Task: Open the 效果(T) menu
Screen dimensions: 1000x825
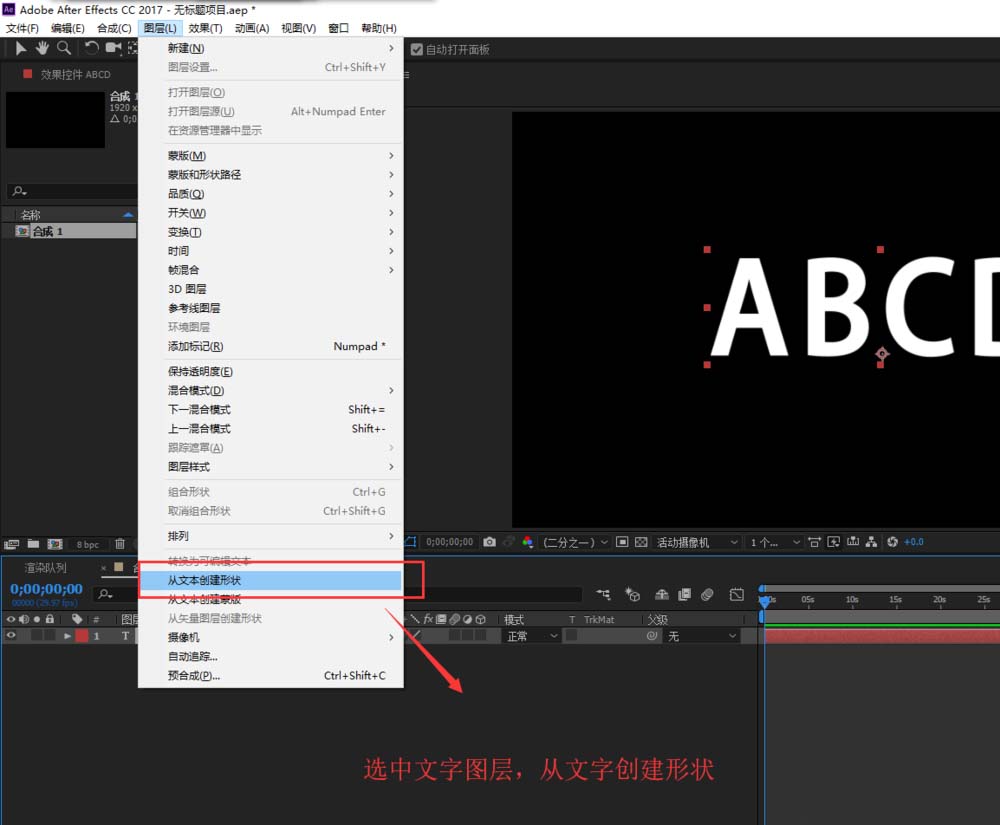Action: click(205, 28)
